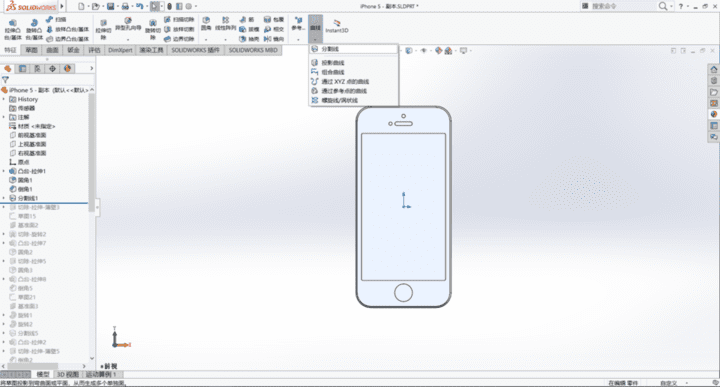Select the Swept Cut (扫描切除) tool
Viewport: 720px width, 387px height.
click(x=179, y=19)
